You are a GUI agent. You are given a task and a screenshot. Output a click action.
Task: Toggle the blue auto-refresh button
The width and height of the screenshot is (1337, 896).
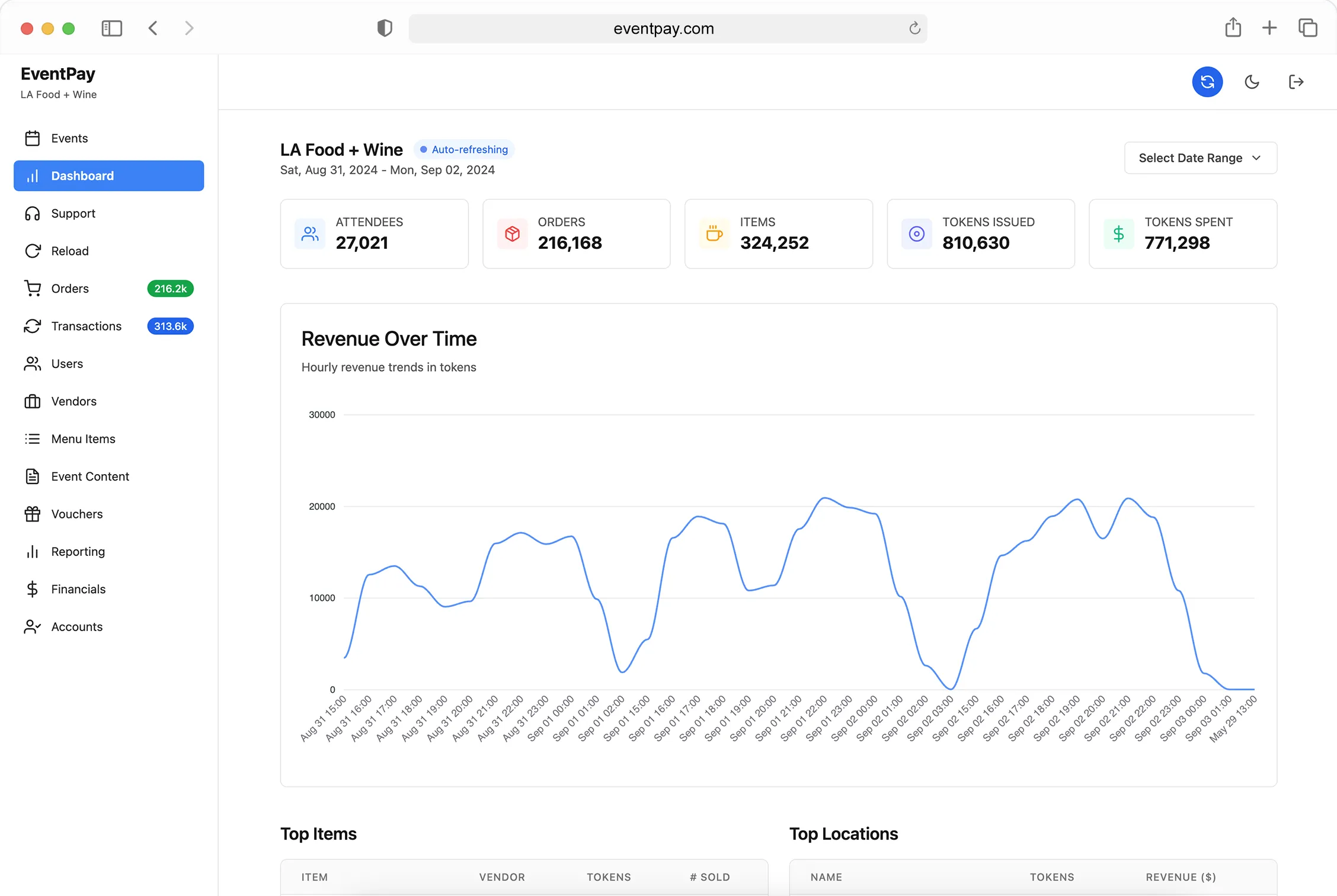click(x=1207, y=82)
